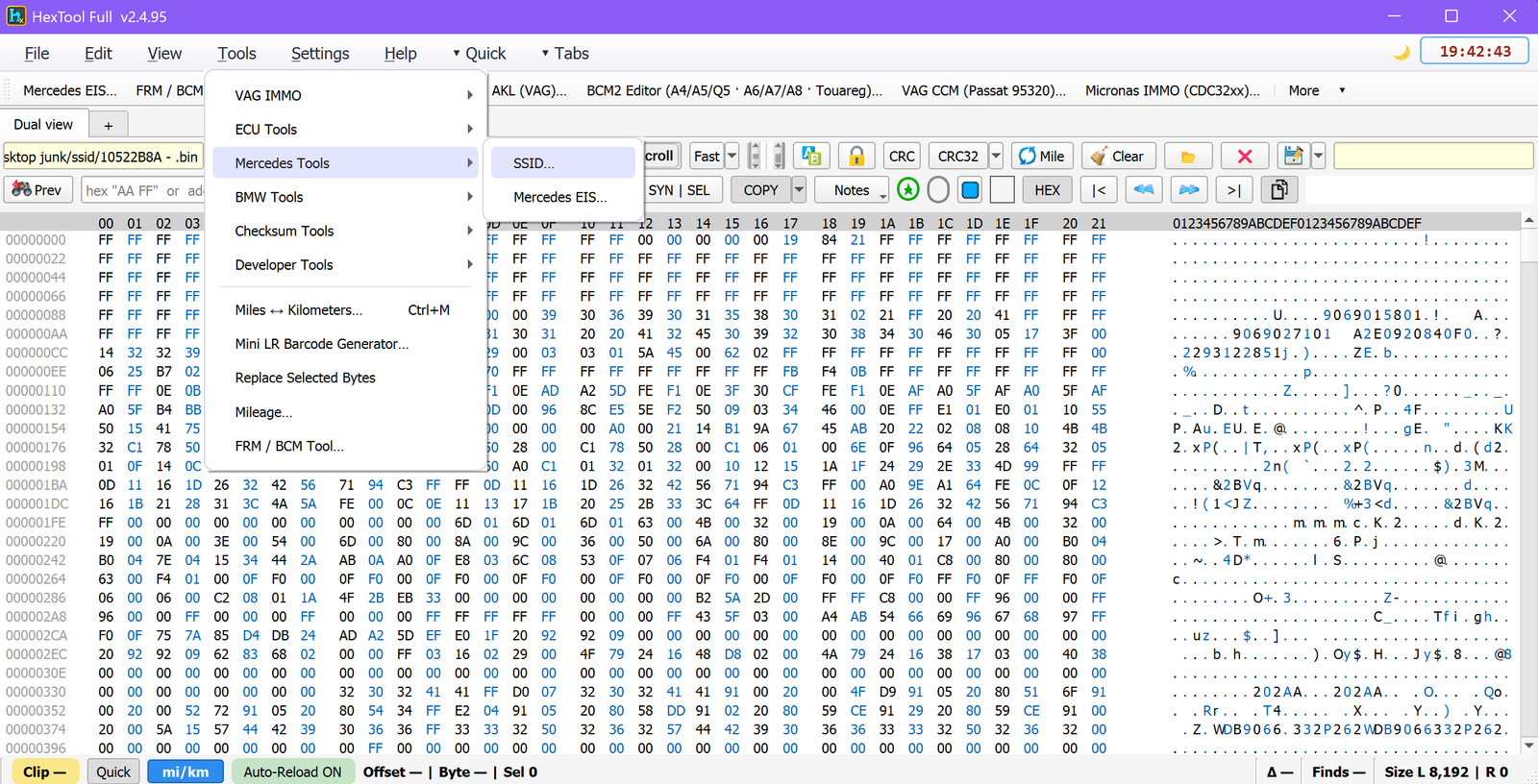The image size is (1538, 784).
Task: Click the red X delete icon
Action: (x=1245, y=156)
